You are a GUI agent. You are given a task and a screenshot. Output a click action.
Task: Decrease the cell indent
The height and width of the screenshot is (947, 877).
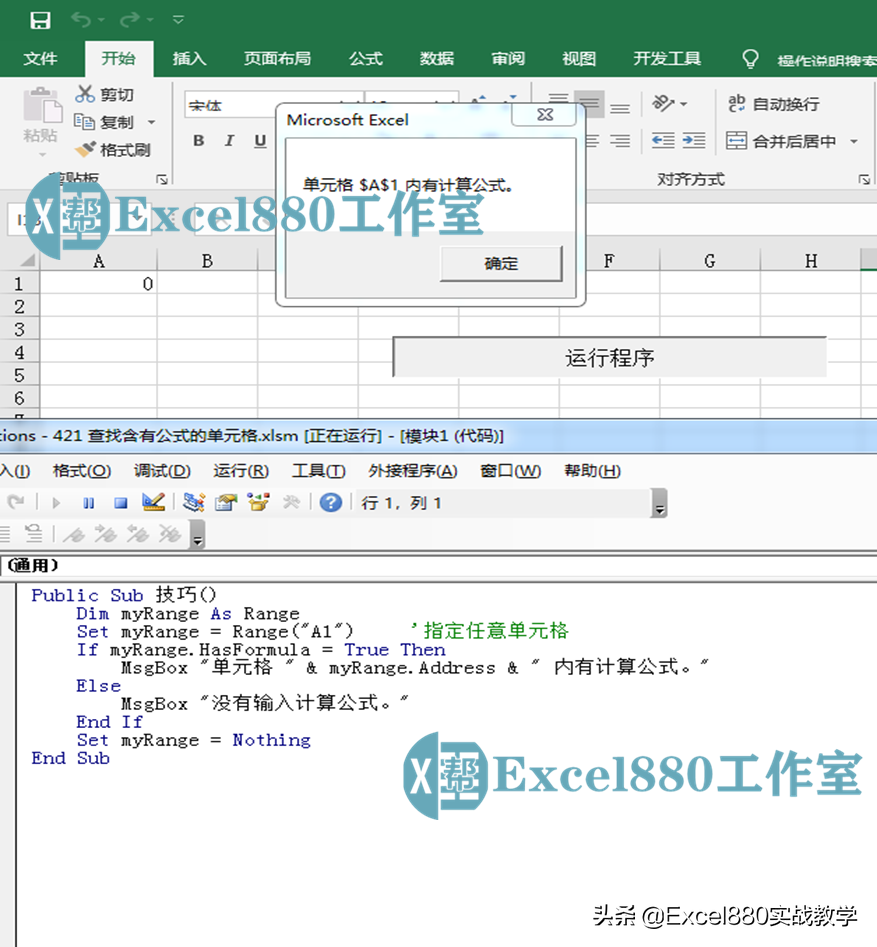663,141
